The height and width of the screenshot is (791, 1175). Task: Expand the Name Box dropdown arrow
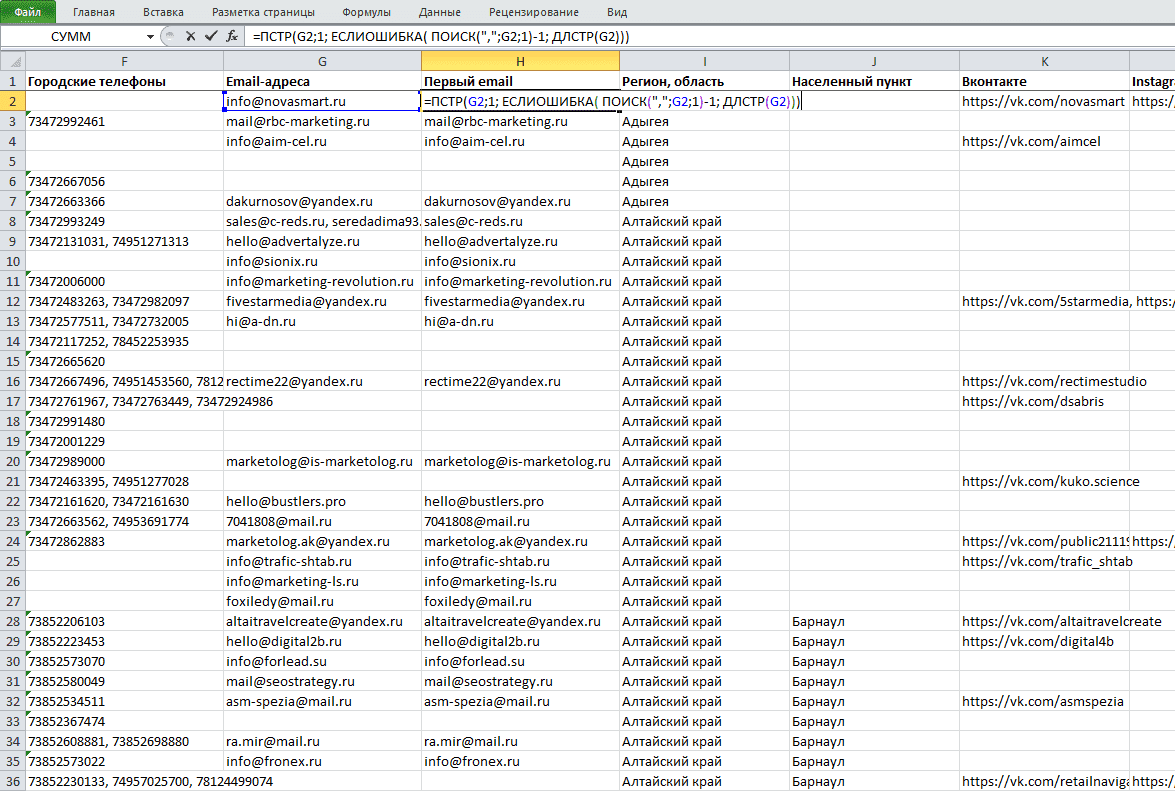point(150,36)
